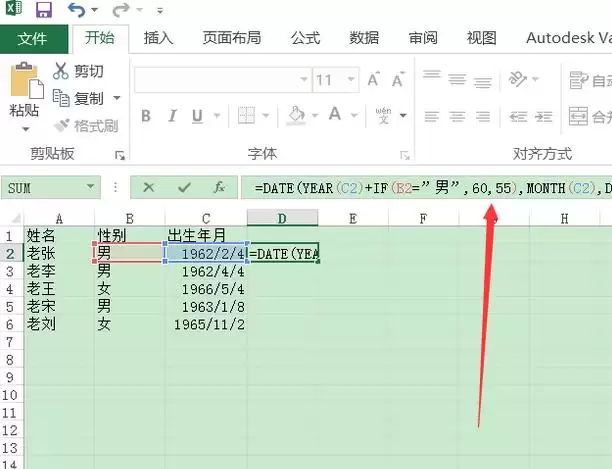Click the Redo arrow icon

120,10
